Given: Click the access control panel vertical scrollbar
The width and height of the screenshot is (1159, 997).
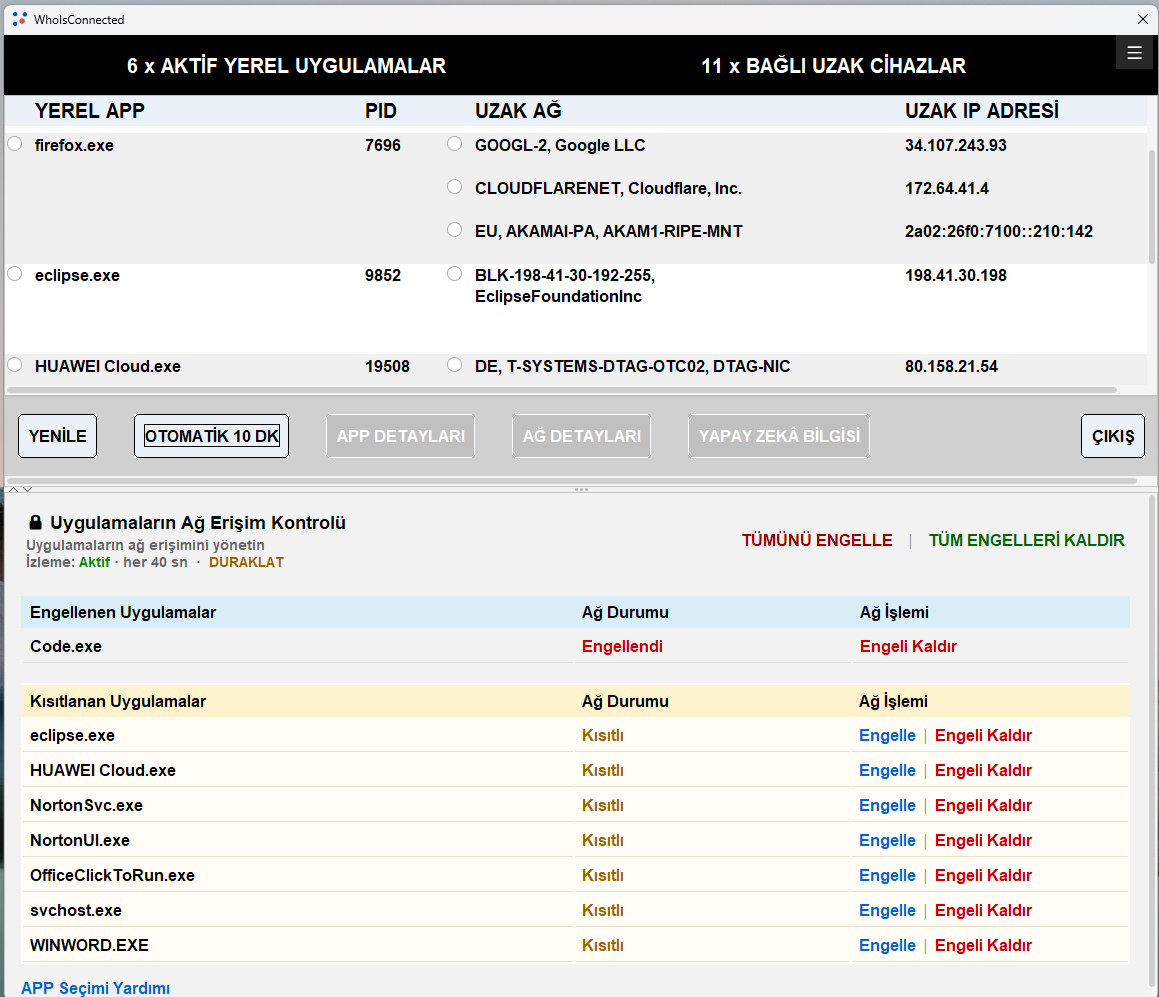Looking at the screenshot, I should [1152, 739].
